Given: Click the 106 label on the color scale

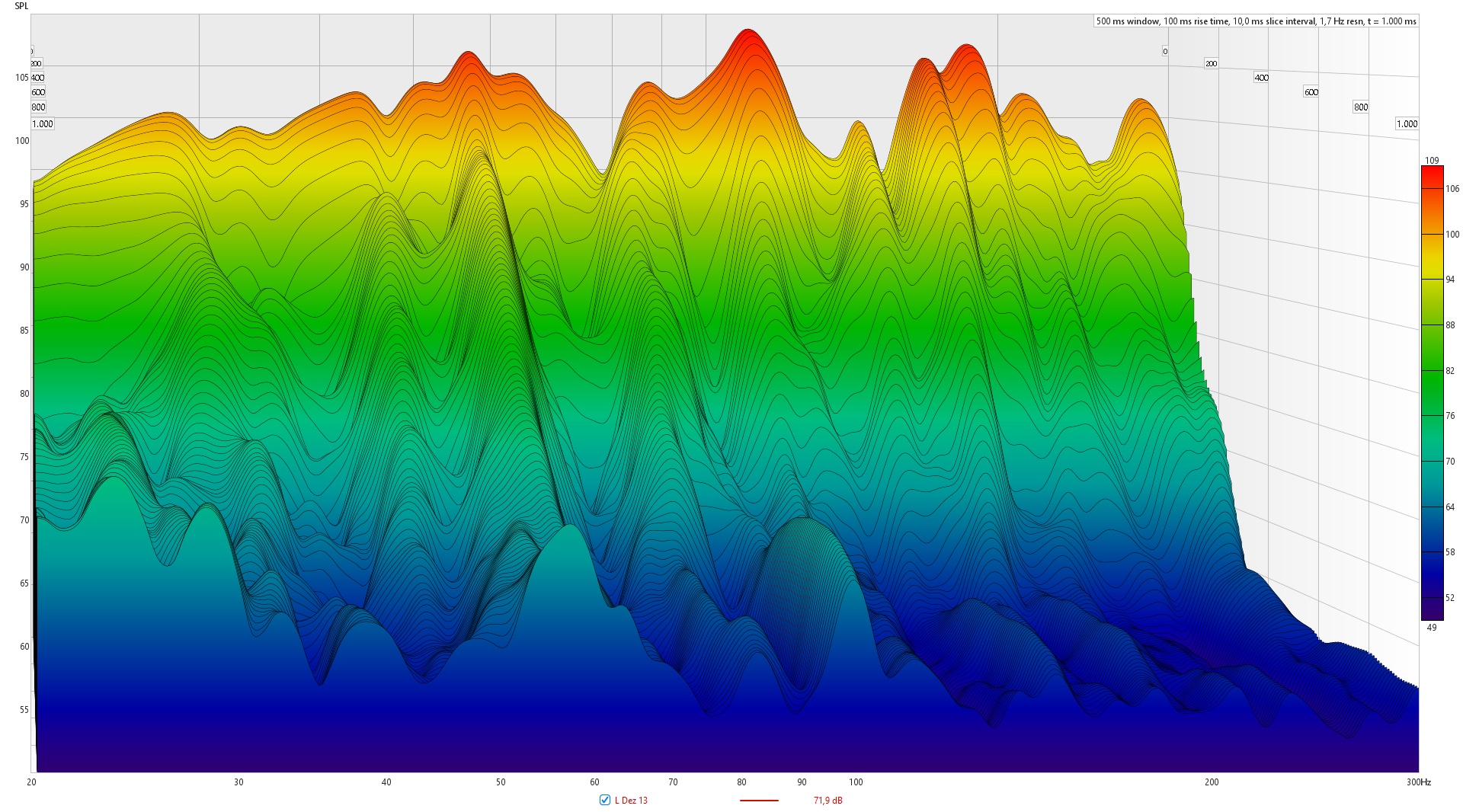Looking at the screenshot, I should pyautogui.click(x=1452, y=189).
